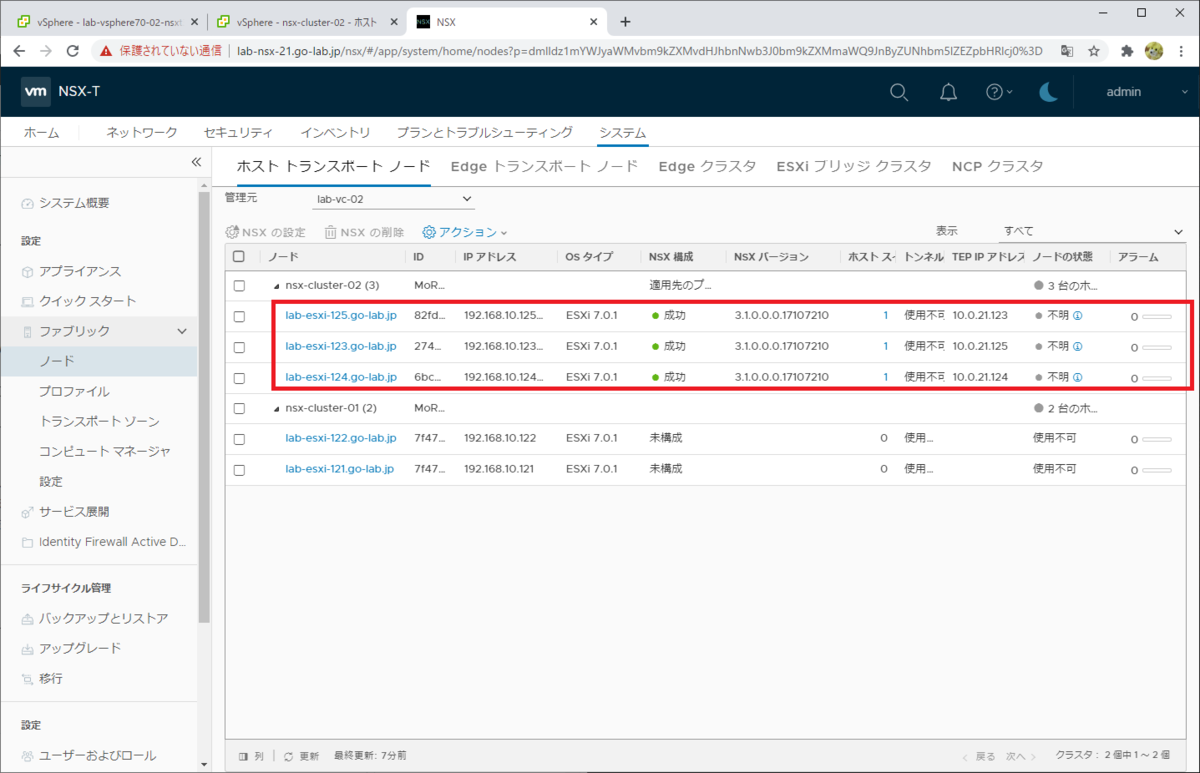1200x773 pixels.
Task: Open lab-esxi-122.go-lab.jp node link
Action: point(339,438)
